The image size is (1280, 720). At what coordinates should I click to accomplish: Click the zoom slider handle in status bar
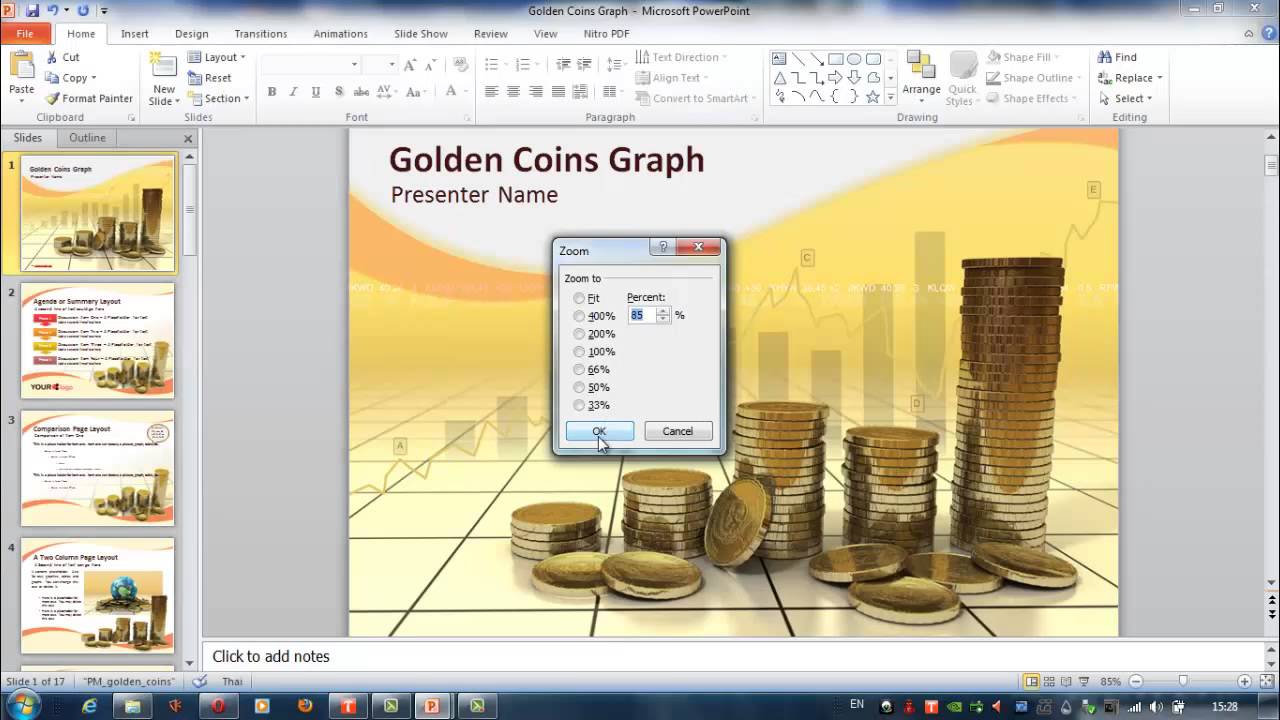pyautogui.click(x=1183, y=681)
